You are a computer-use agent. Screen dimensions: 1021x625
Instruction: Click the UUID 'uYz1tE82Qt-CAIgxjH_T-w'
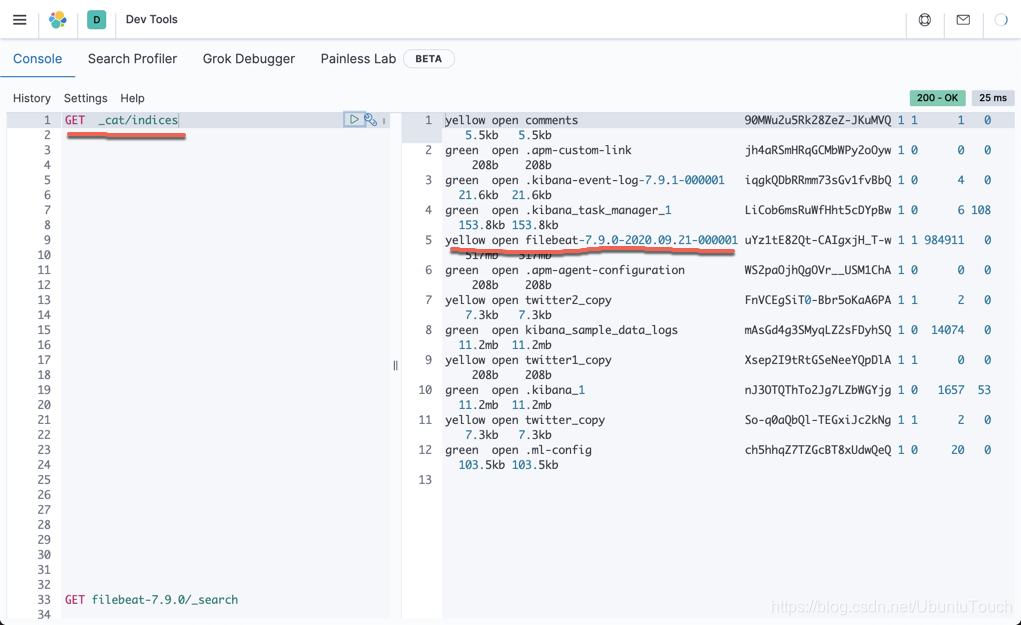818,240
